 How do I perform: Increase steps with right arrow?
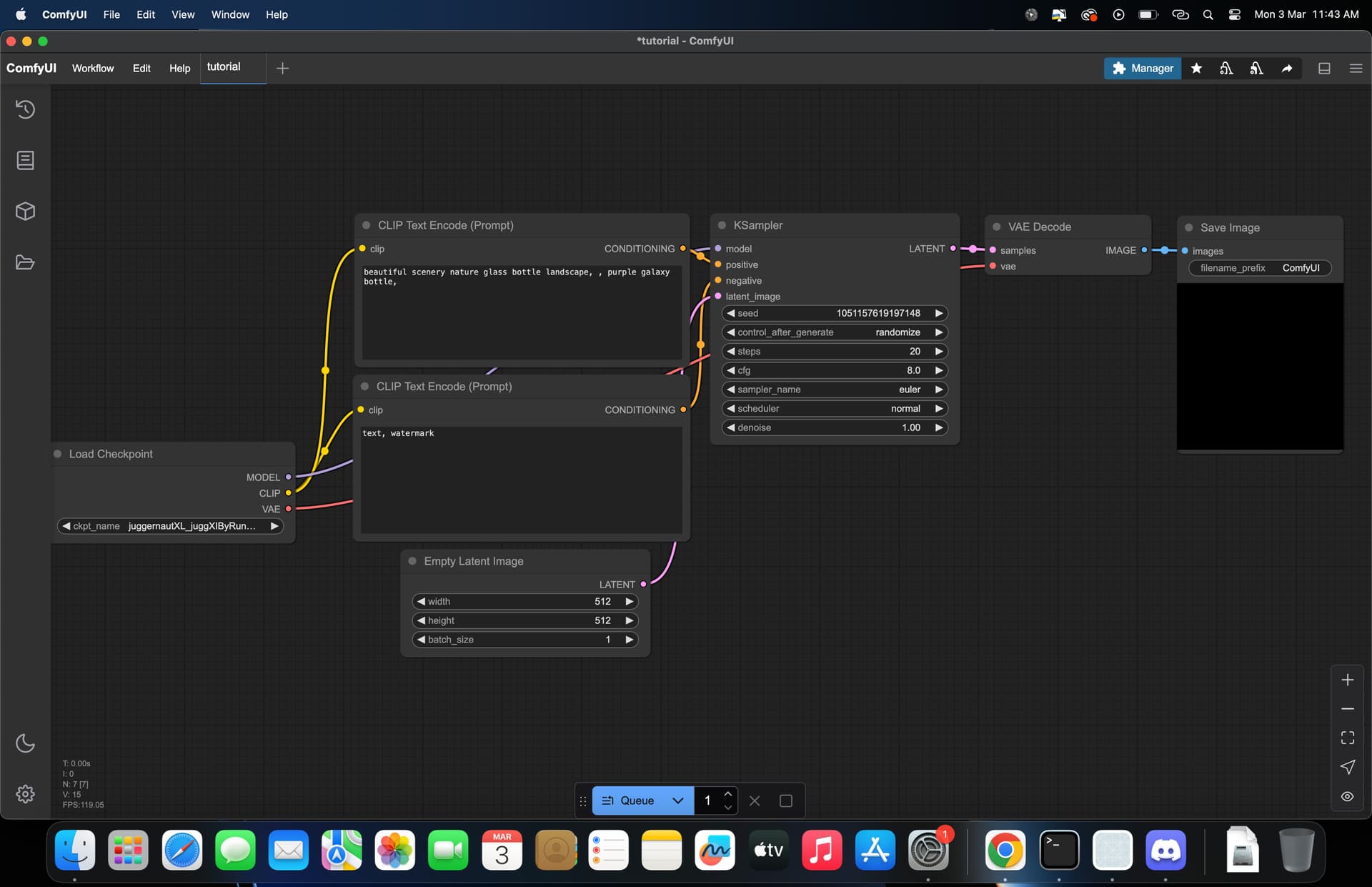point(939,351)
